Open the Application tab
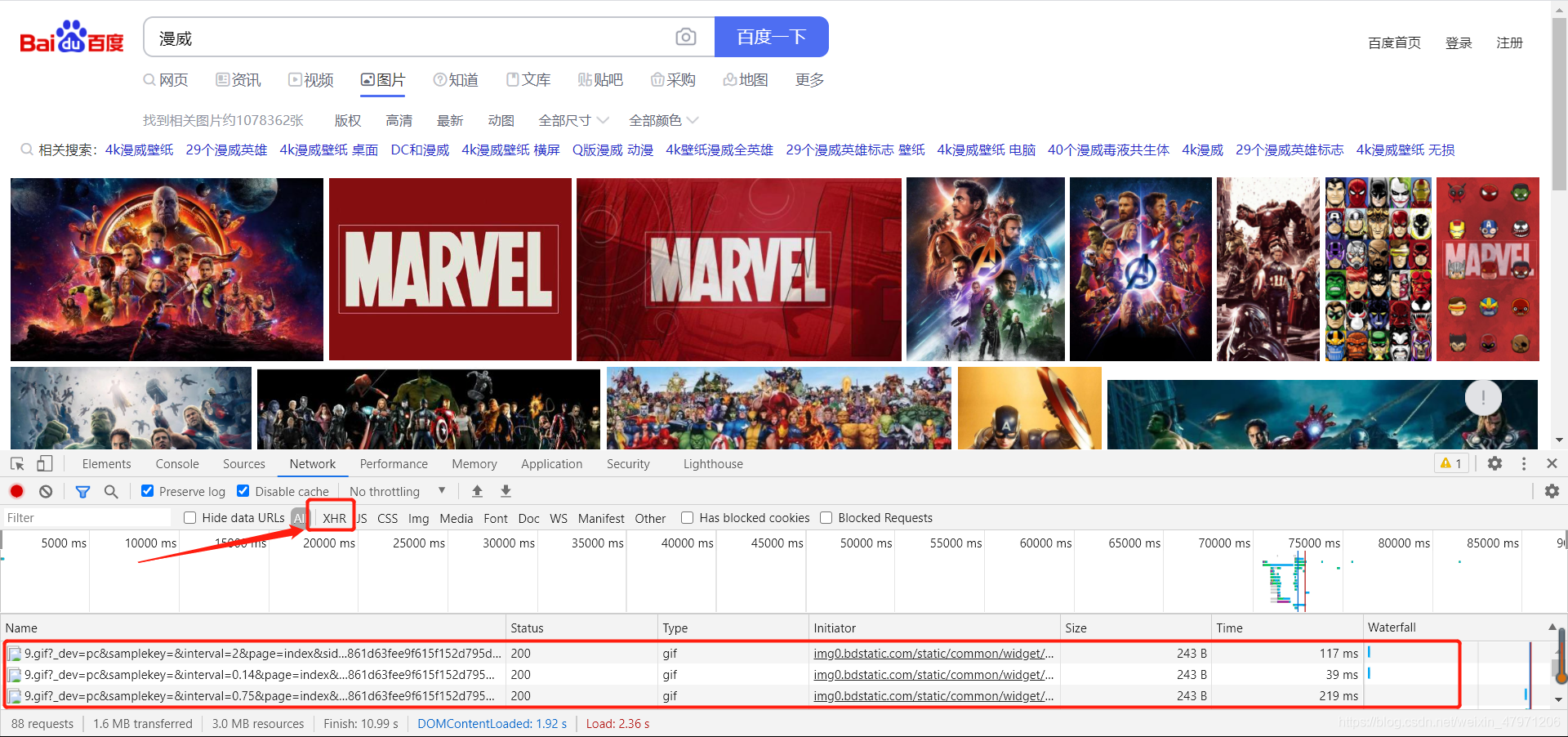1568x737 pixels. pos(552,464)
